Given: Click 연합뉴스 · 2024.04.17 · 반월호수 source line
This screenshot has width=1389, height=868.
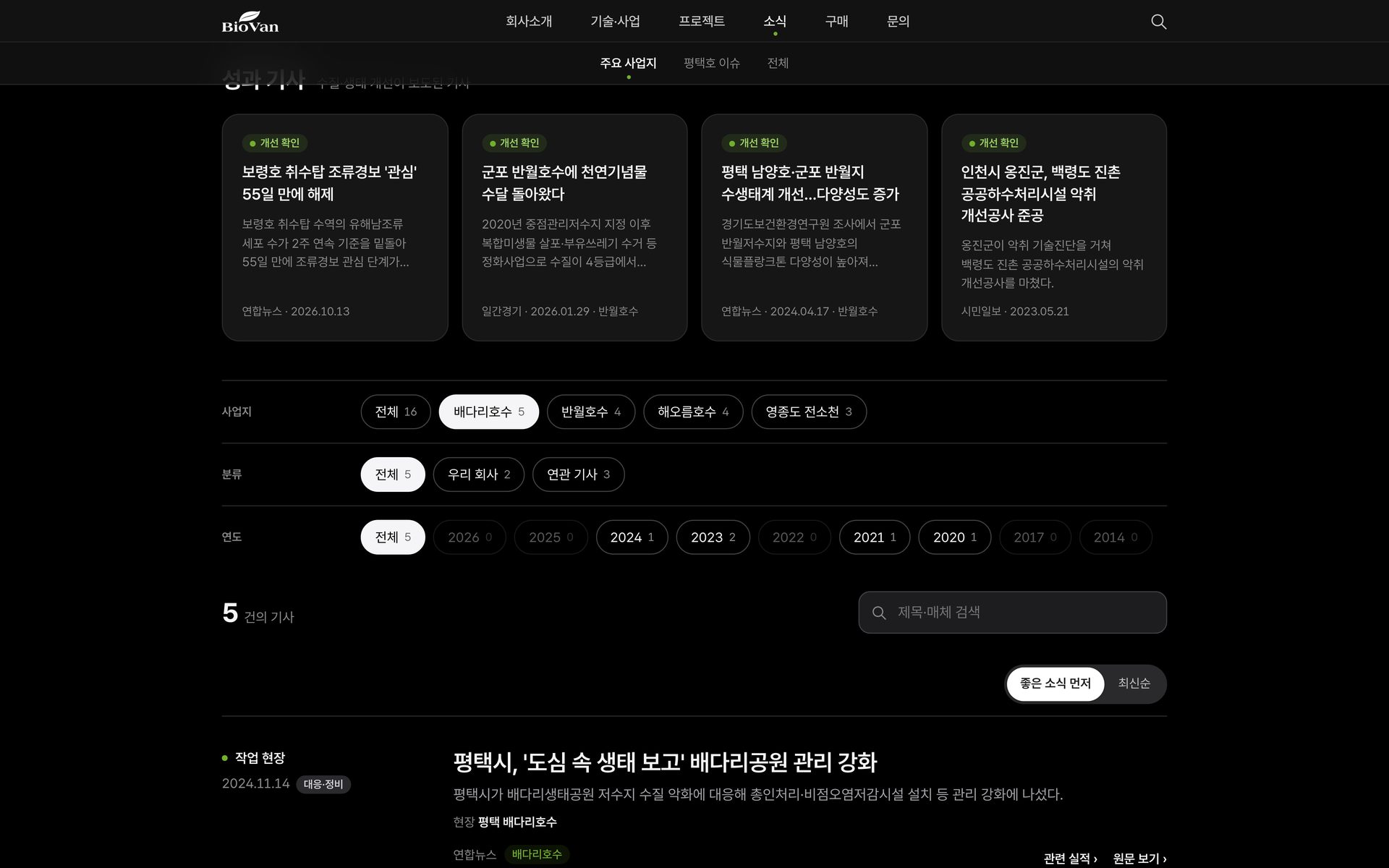Looking at the screenshot, I should tap(799, 311).
